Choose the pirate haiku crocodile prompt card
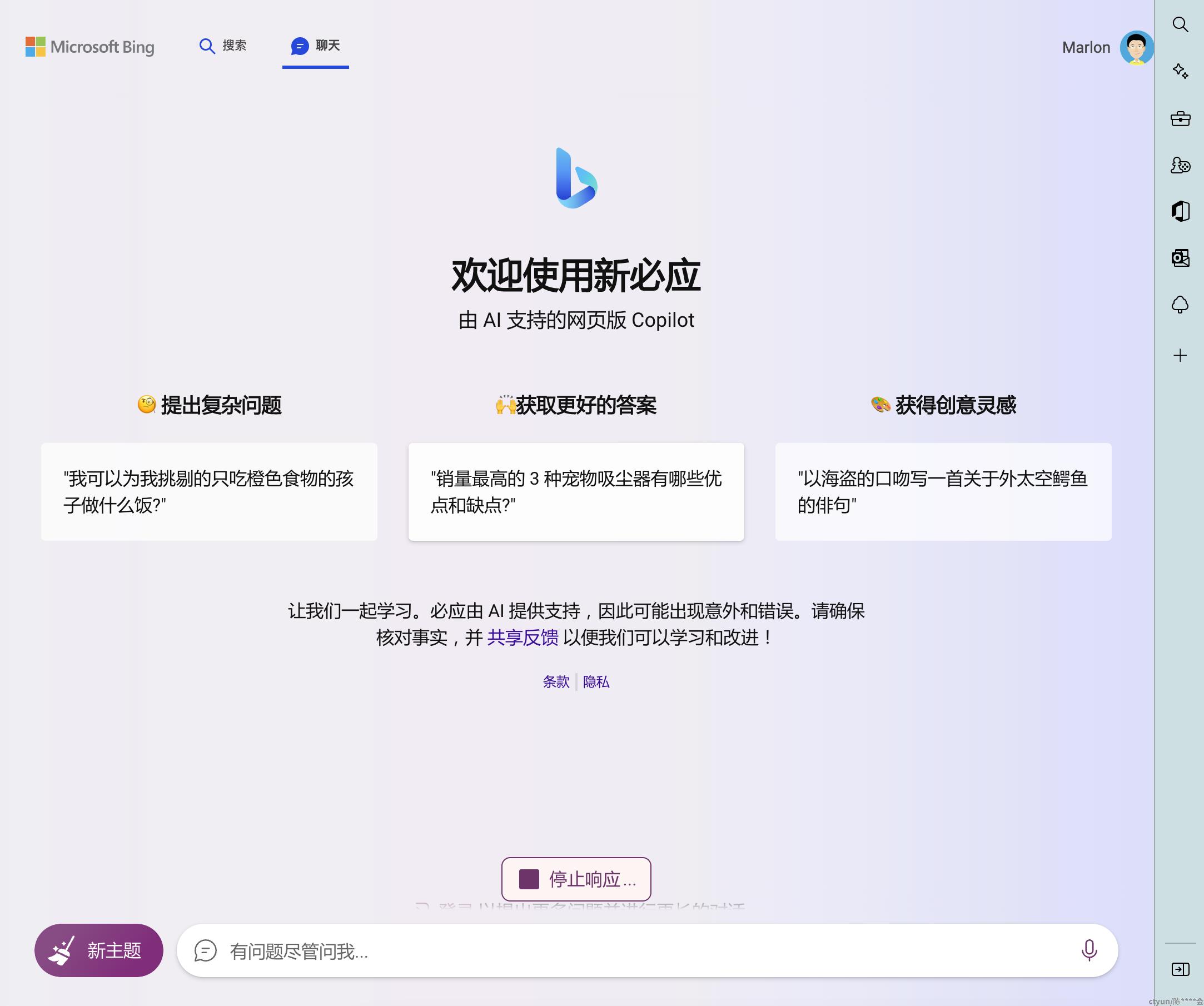 click(x=943, y=491)
